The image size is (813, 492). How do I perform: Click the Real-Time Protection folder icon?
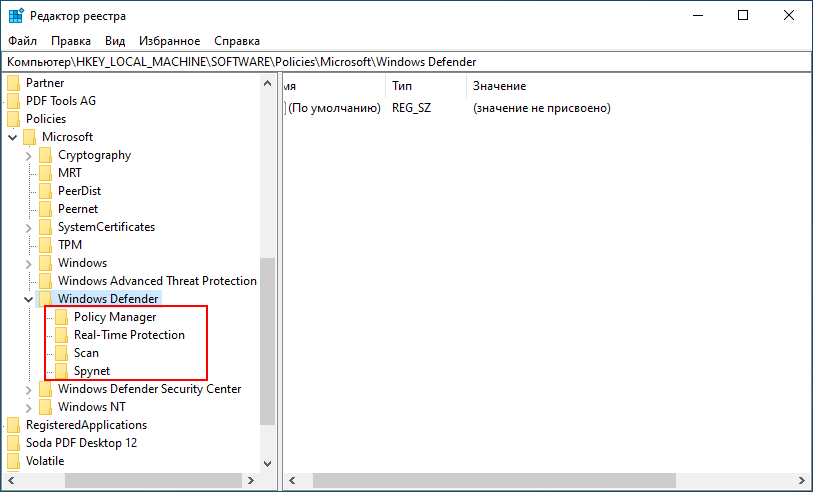pos(62,335)
